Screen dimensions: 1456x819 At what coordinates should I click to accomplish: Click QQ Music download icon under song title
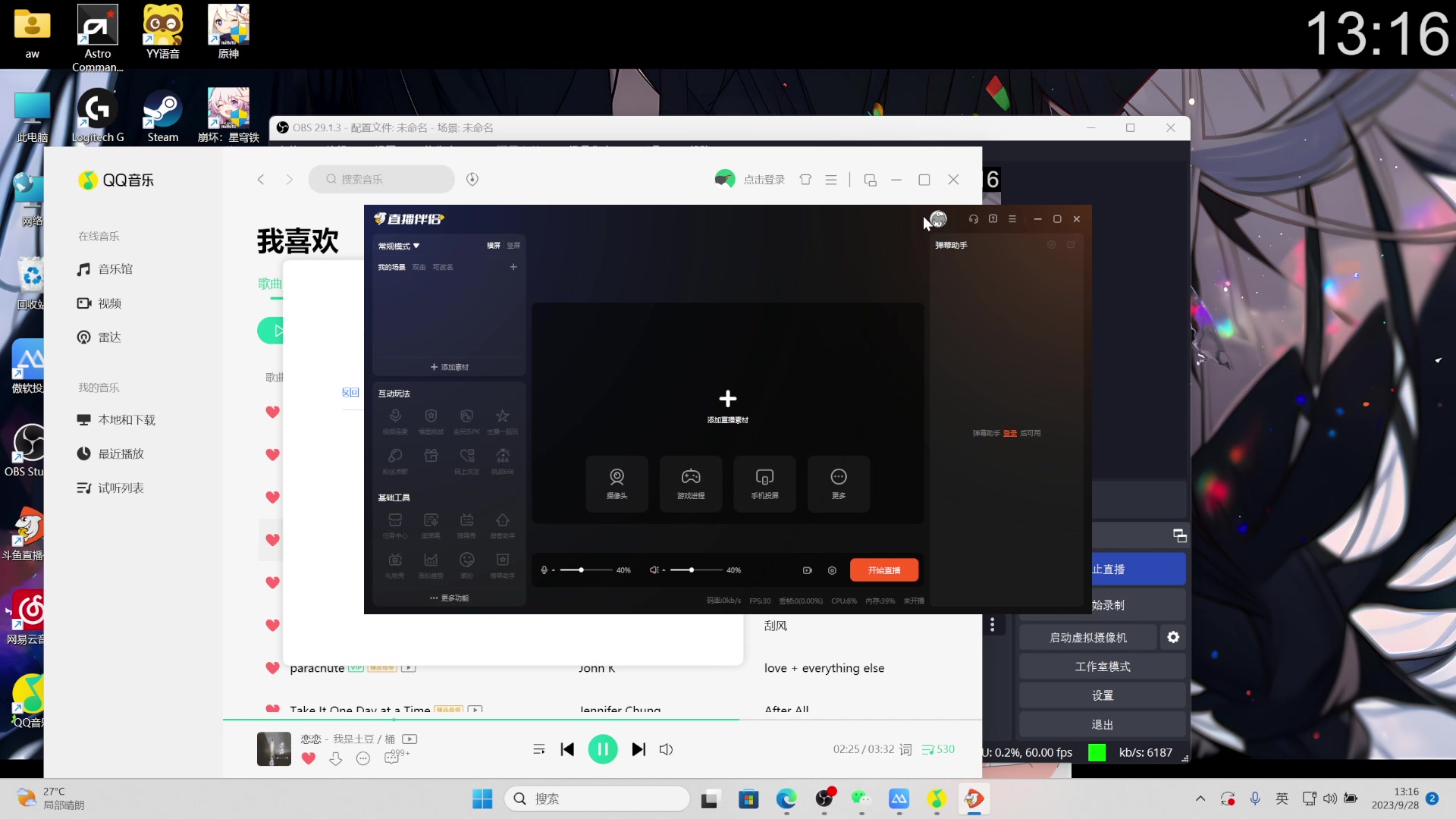336,758
